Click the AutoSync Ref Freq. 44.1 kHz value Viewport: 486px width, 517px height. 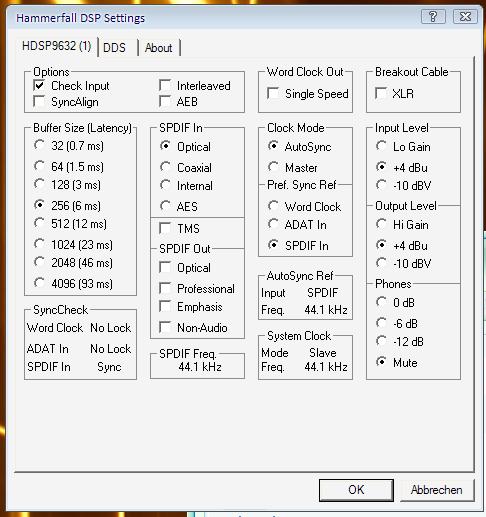326,310
